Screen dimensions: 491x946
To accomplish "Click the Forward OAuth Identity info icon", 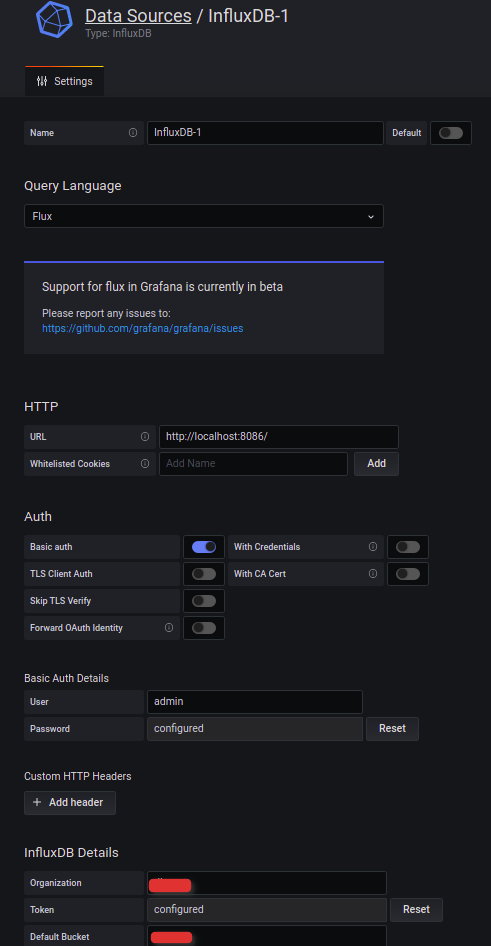I will [169, 628].
